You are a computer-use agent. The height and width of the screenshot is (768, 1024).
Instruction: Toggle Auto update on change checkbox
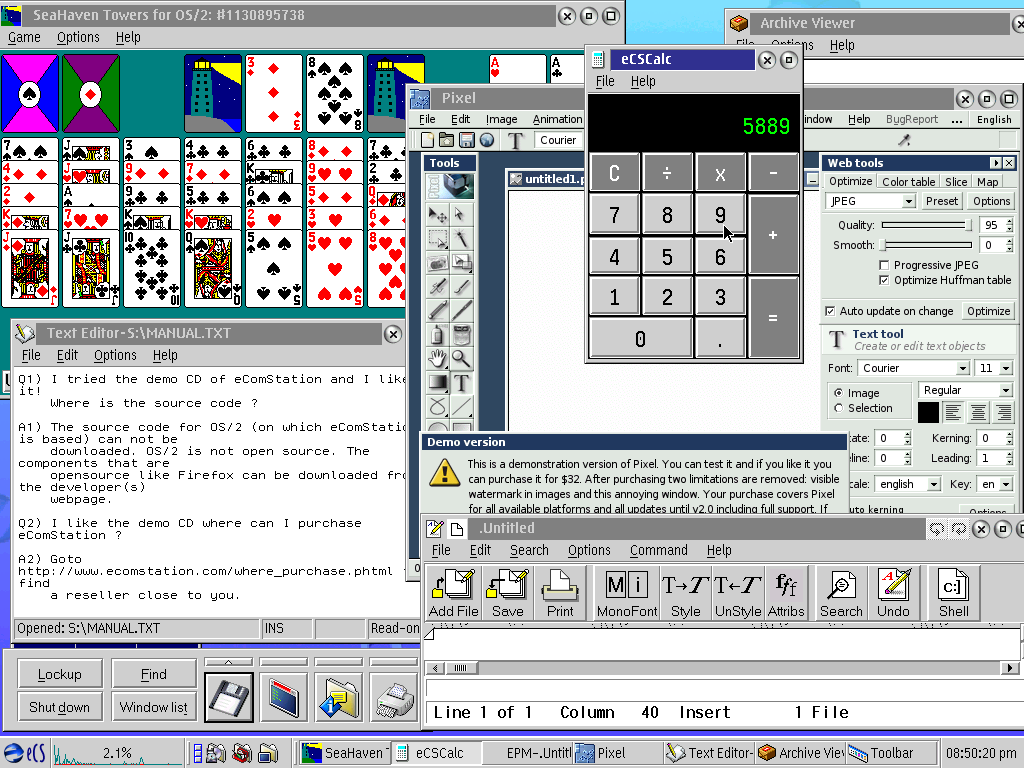[830, 311]
